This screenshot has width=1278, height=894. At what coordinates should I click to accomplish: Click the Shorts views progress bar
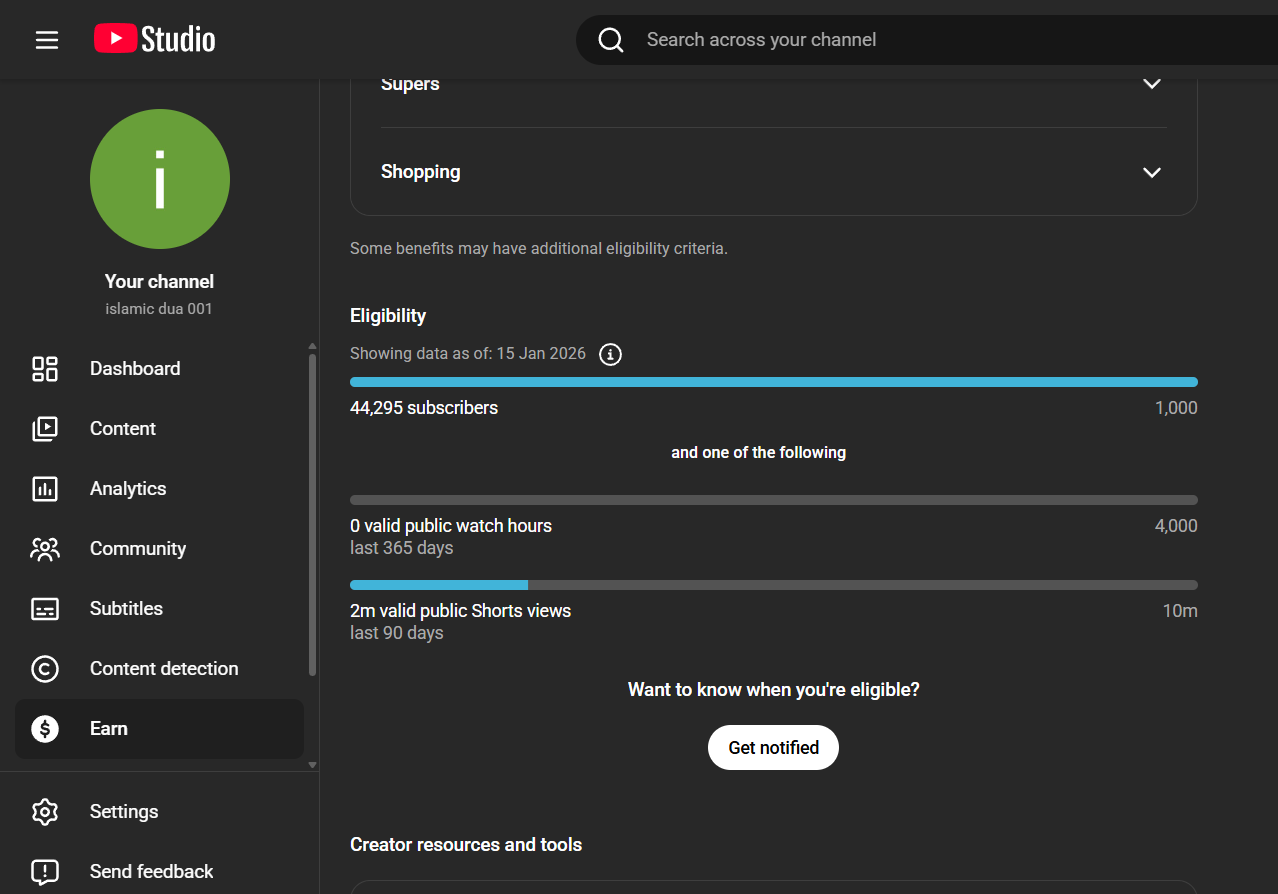coord(773,585)
